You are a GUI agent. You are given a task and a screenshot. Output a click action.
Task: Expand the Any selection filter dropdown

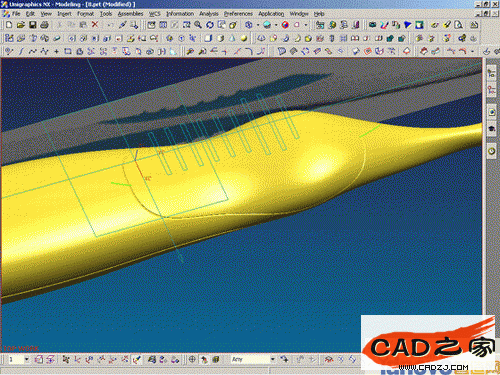273,359
